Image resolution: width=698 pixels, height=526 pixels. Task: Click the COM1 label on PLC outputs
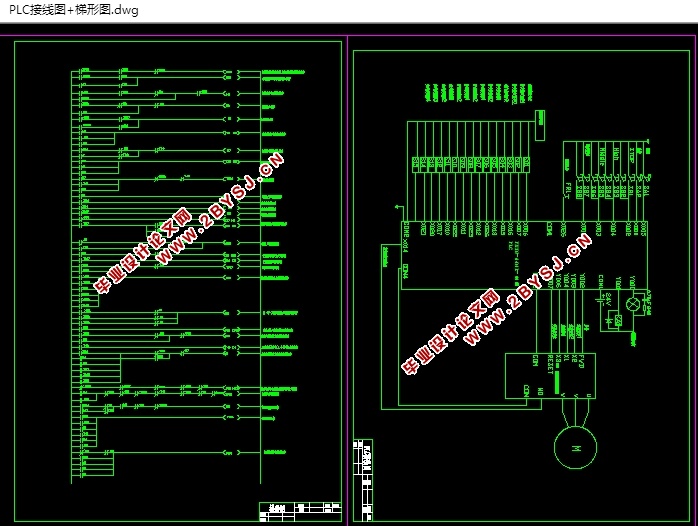click(601, 281)
